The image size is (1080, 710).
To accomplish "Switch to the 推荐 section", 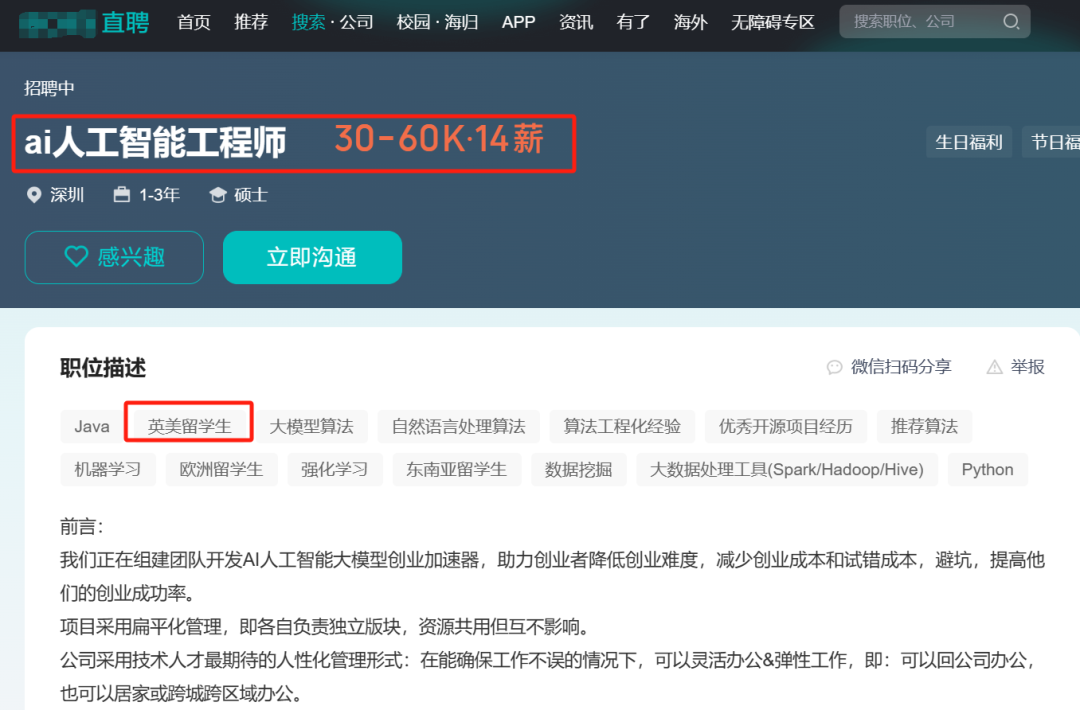I will point(251,22).
